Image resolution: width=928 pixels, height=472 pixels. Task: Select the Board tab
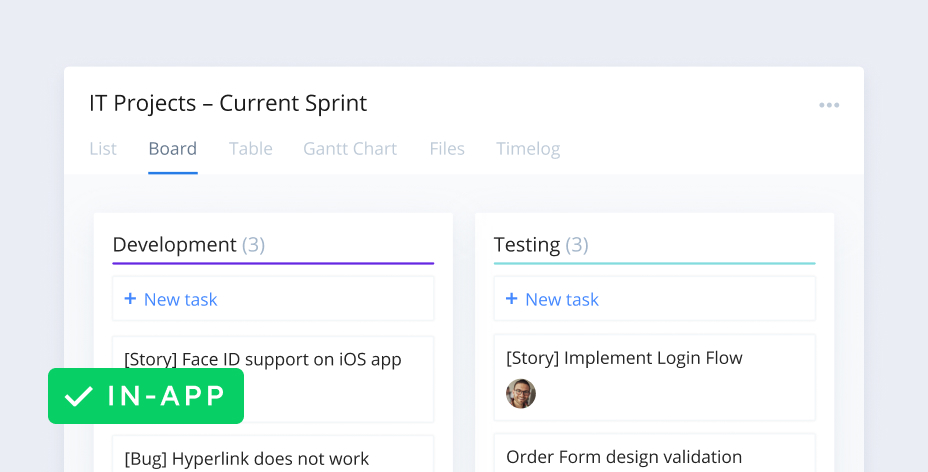[172, 149]
